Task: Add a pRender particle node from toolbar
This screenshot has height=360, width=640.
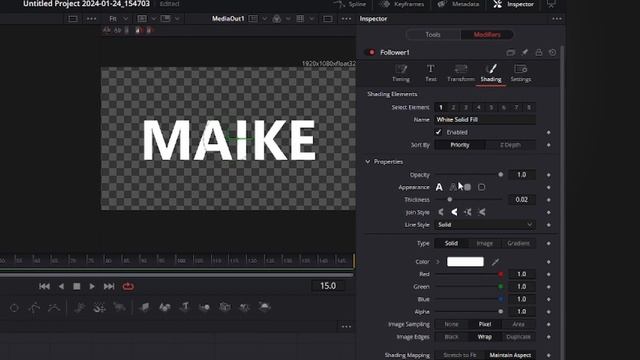Action: point(120,307)
